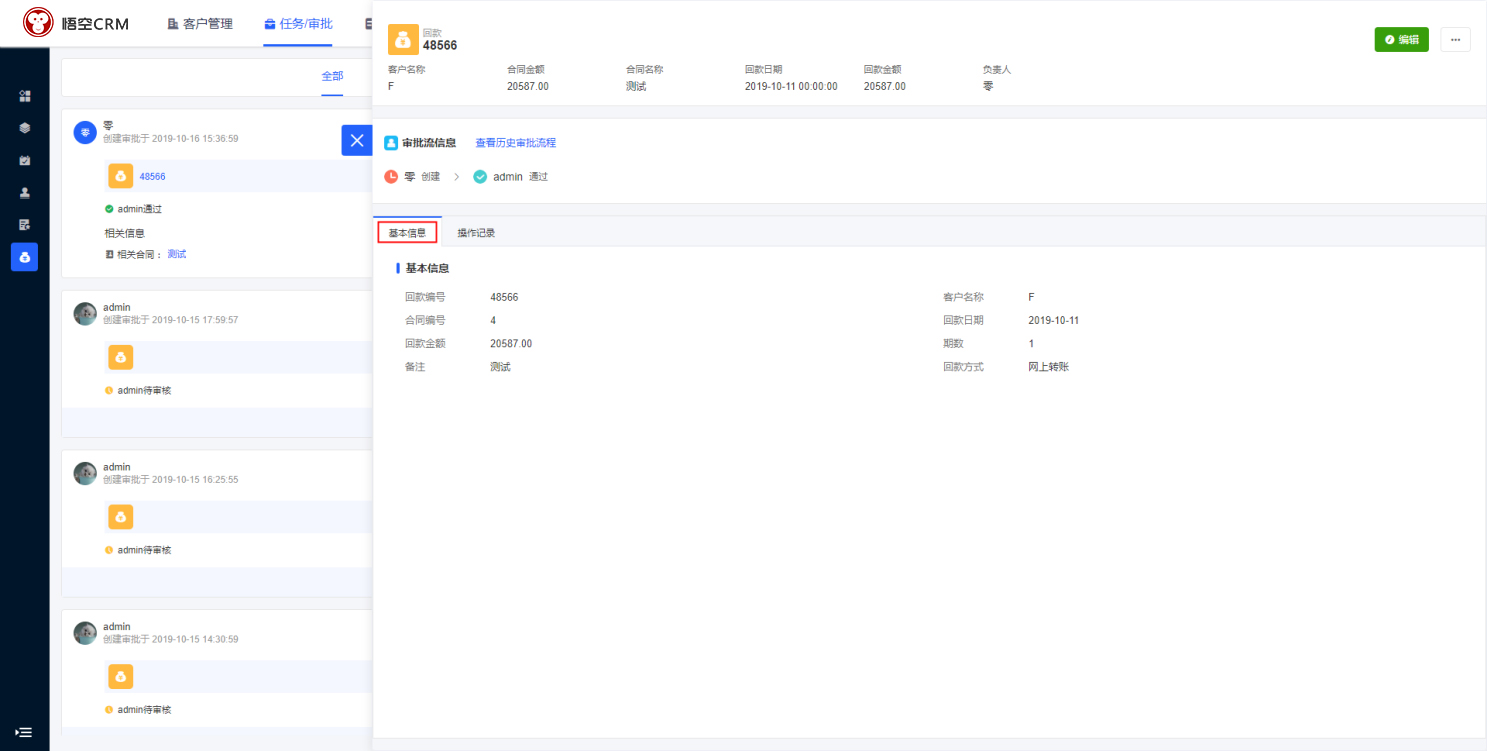The width and height of the screenshot is (1487, 751).
Task: Select the 基本信息 tab
Action: click(407, 233)
